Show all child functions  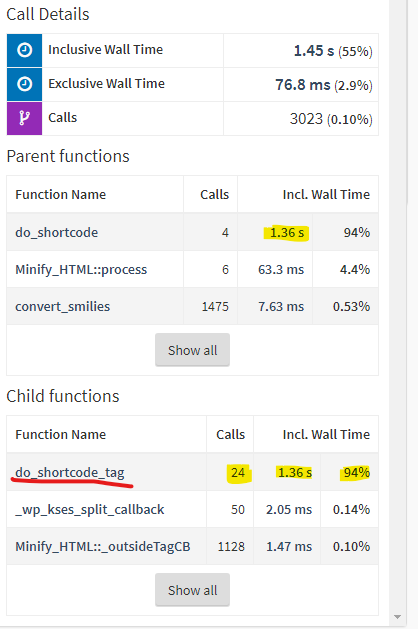(x=193, y=590)
